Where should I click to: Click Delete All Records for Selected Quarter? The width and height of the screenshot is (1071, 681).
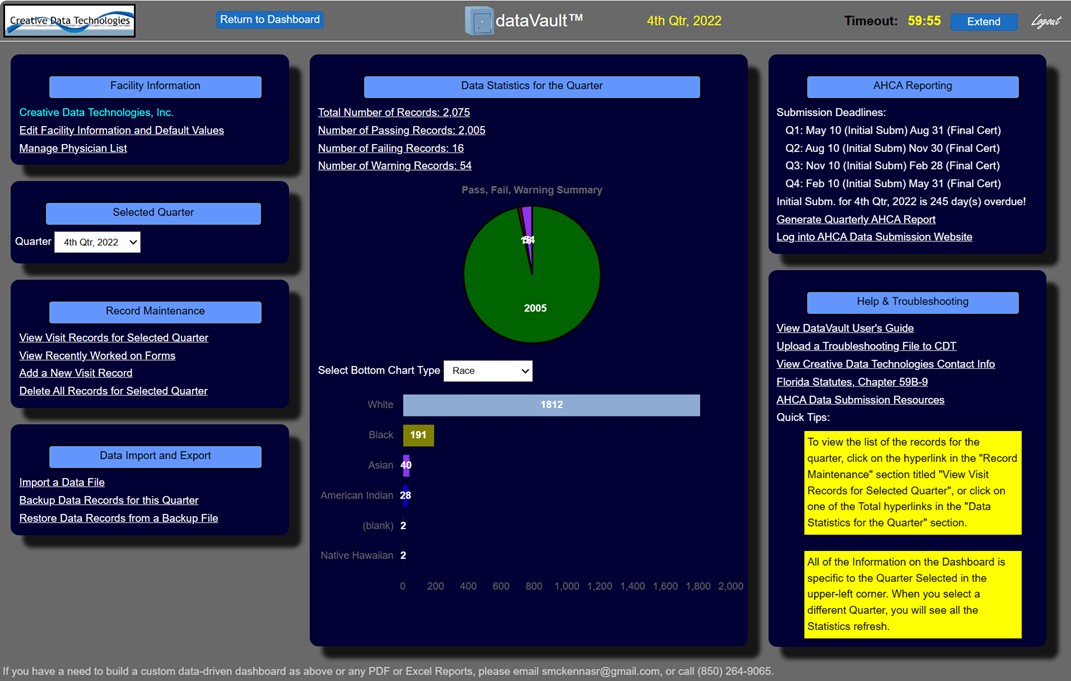click(113, 391)
